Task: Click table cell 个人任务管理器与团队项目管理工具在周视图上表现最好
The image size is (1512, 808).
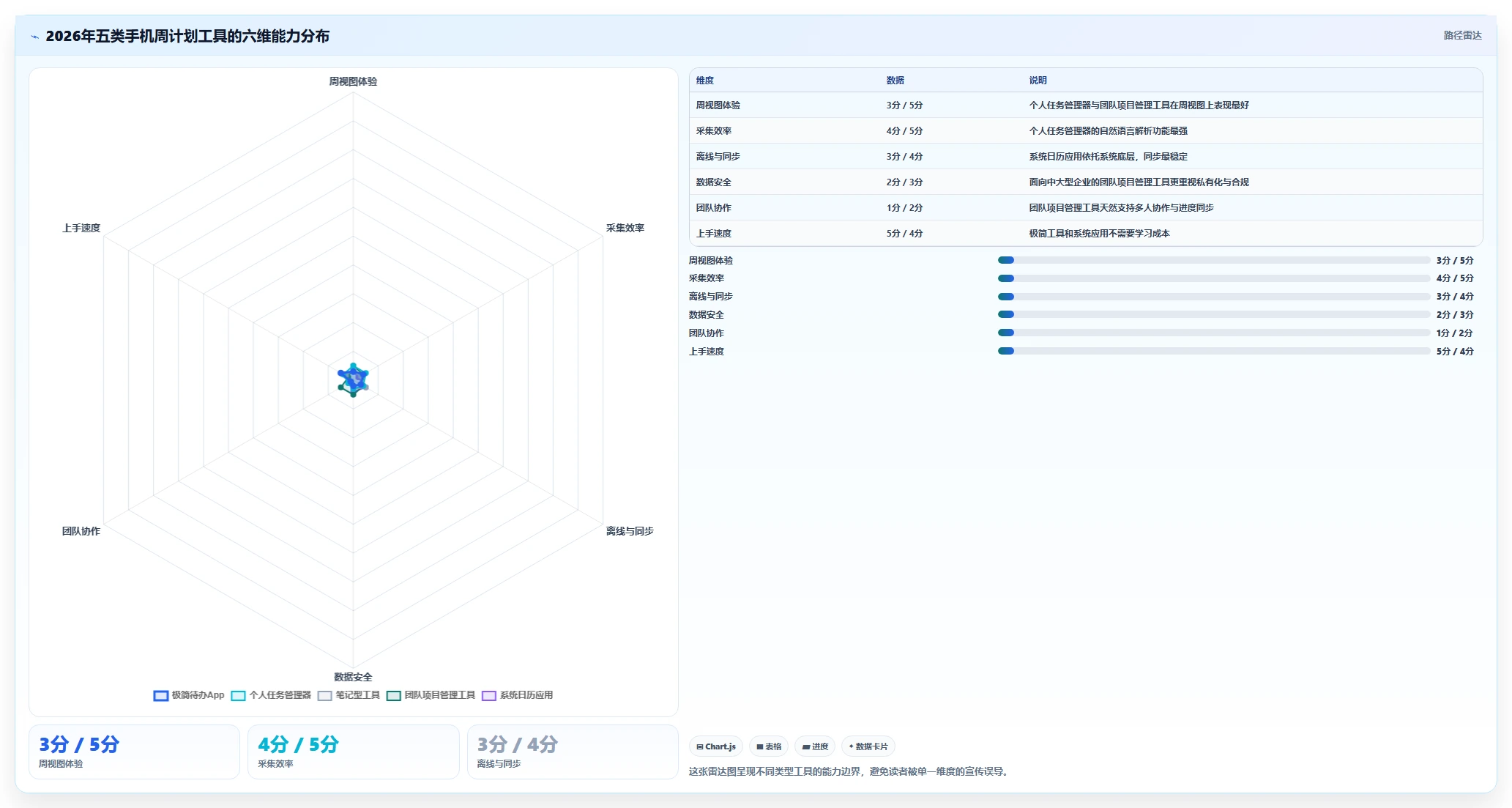Action: point(1139,105)
